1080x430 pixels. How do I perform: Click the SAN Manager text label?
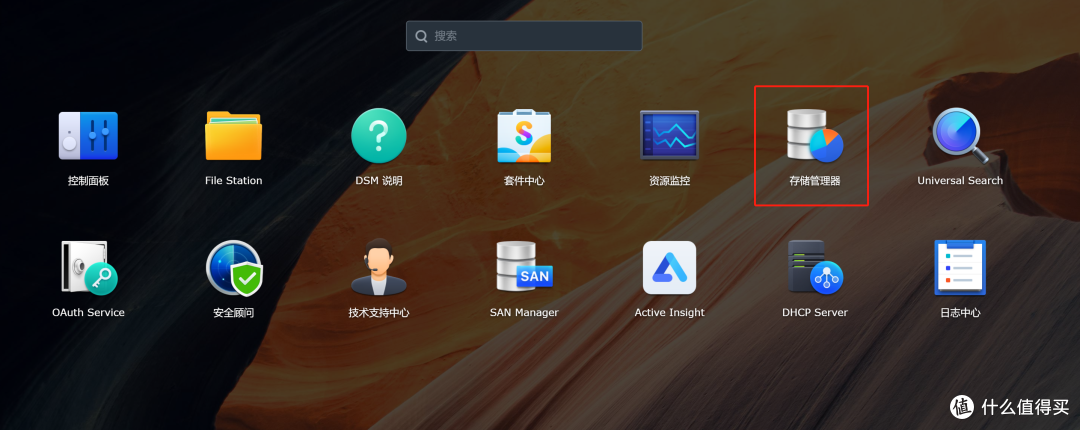524,312
